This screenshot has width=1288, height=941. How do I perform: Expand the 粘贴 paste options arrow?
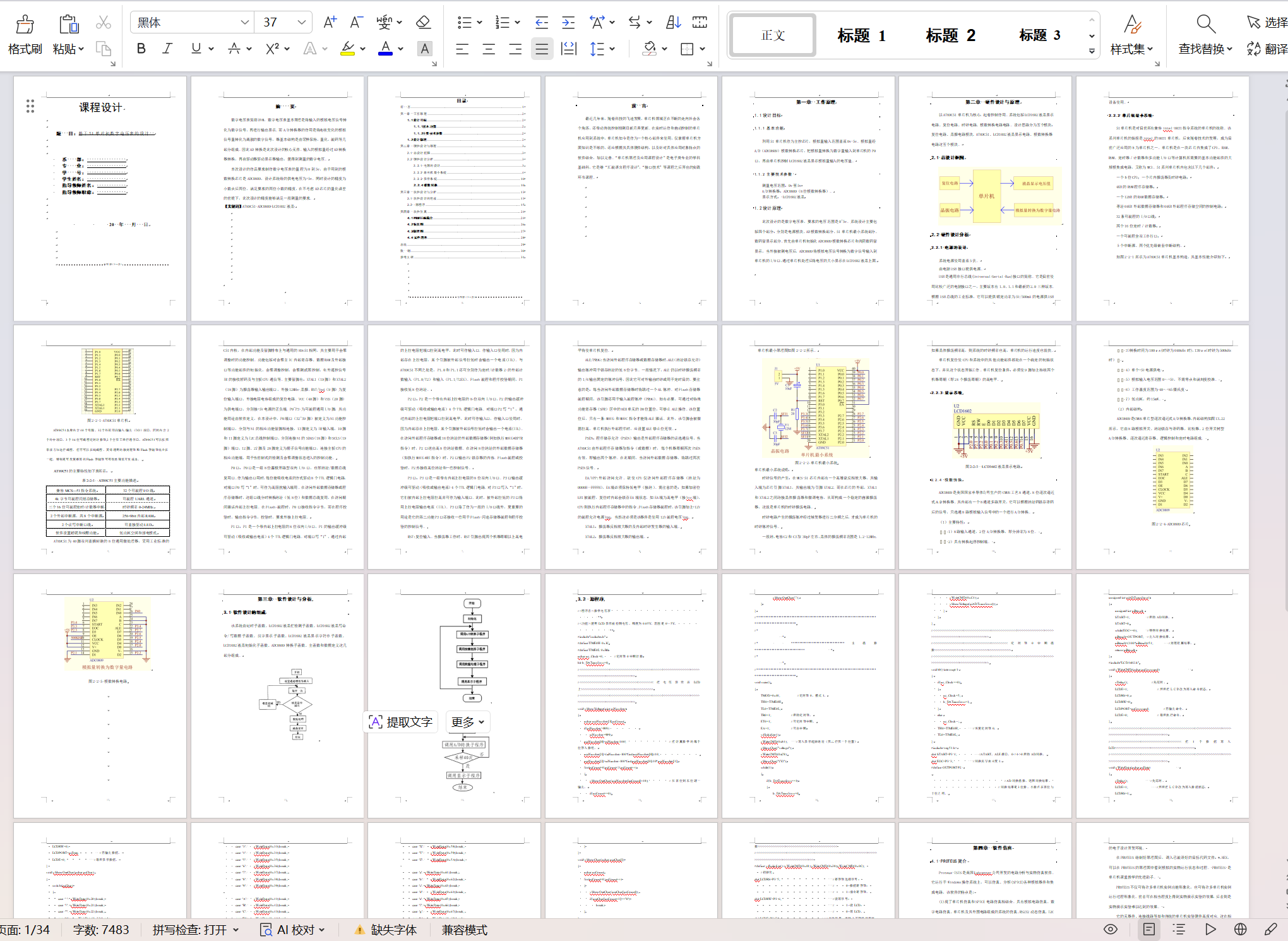(x=81, y=49)
